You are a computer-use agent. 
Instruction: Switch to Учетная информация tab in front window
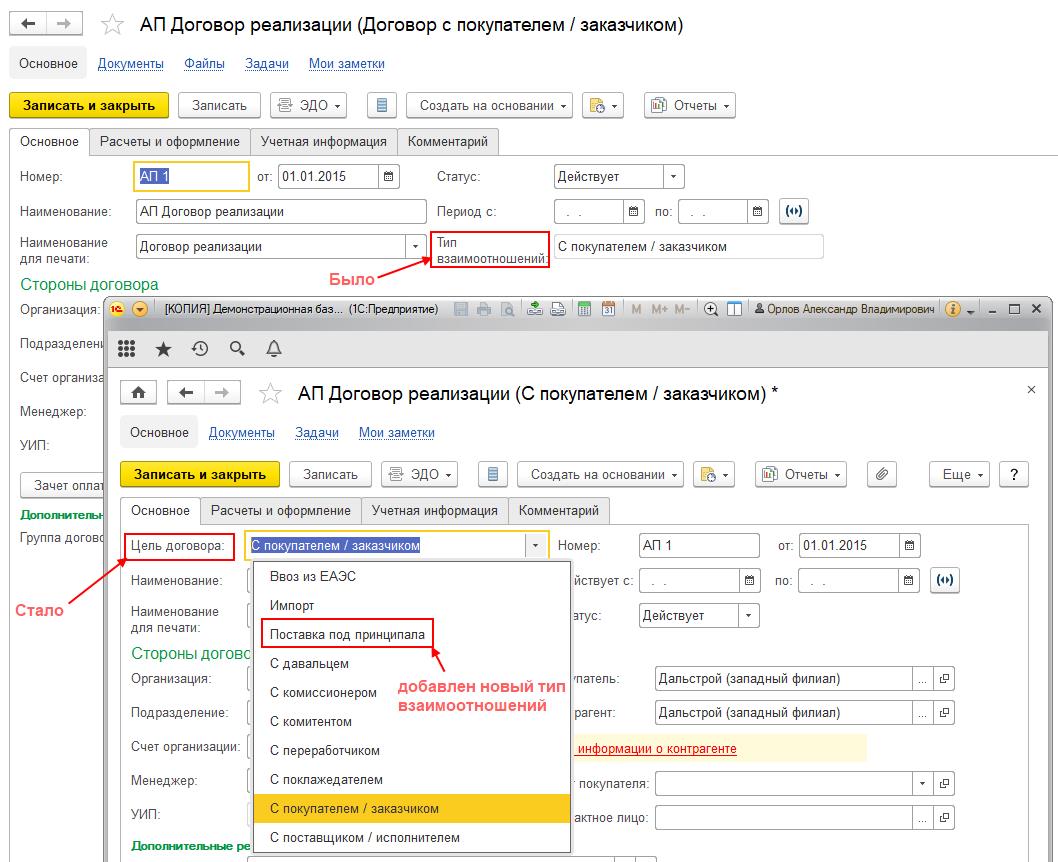435,511
